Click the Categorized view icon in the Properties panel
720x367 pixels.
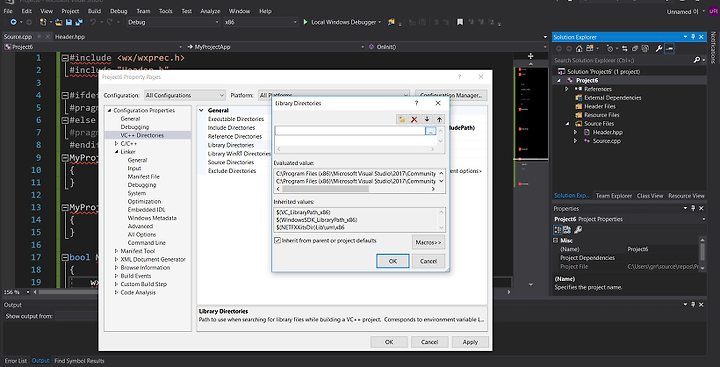coord(558,230)
